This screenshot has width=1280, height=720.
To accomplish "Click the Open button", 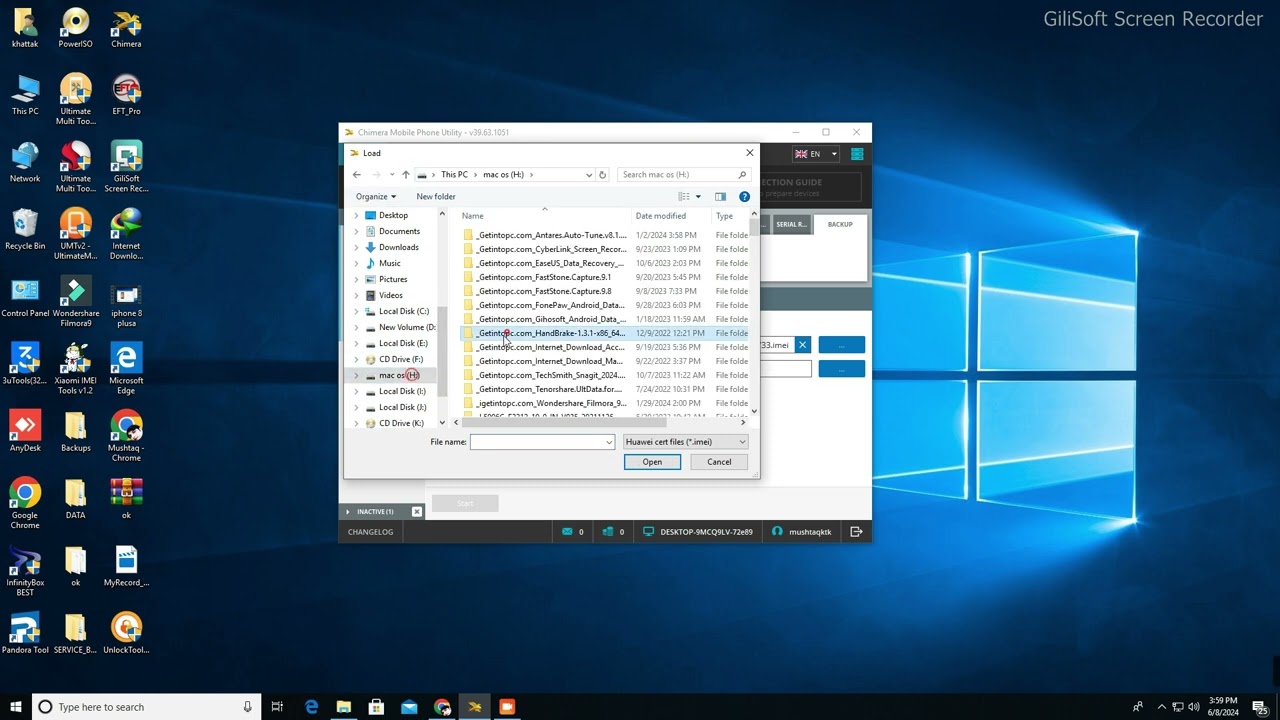I will coord(652,462).
